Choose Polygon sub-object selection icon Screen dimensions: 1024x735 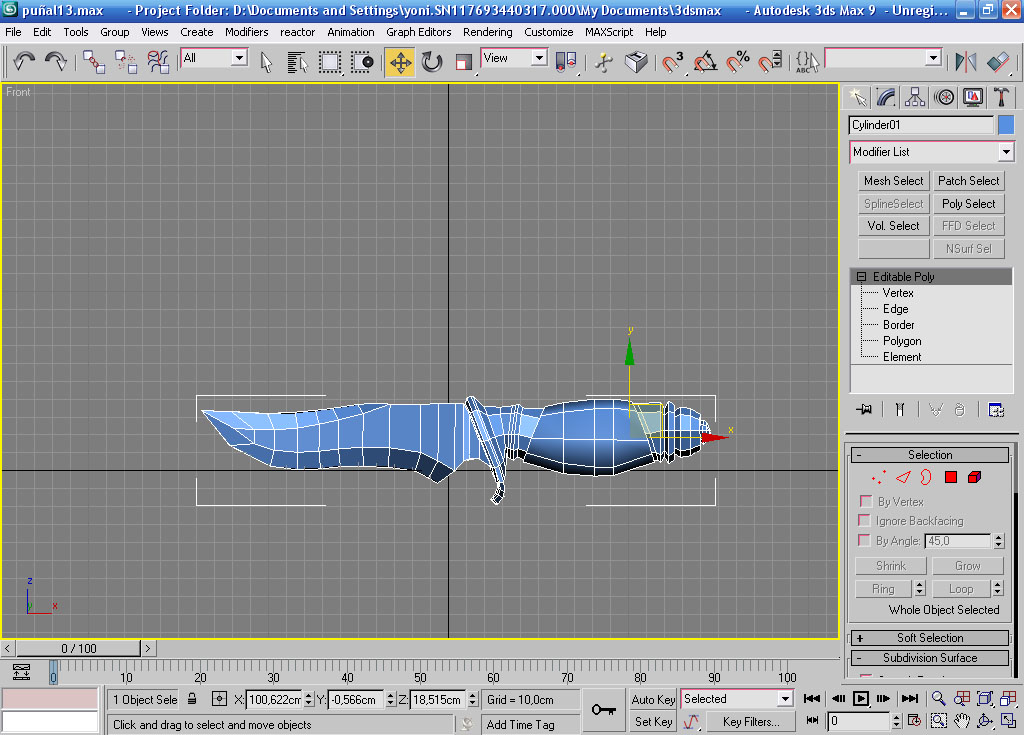click(x=951, y=477)
